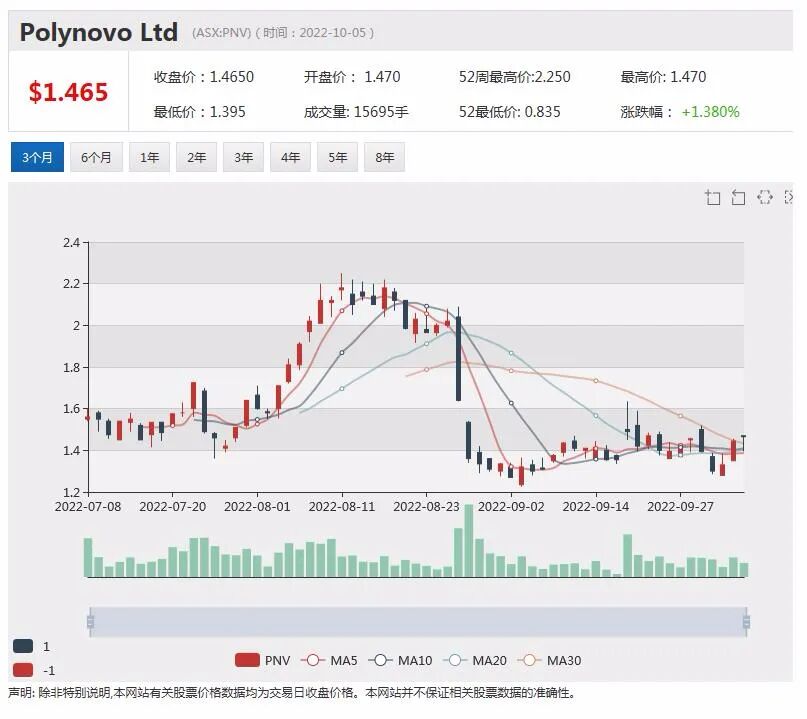807x719 pixels.
Task: Click the x-axis label 2022-07-20
Action: (x=172, y=506)
